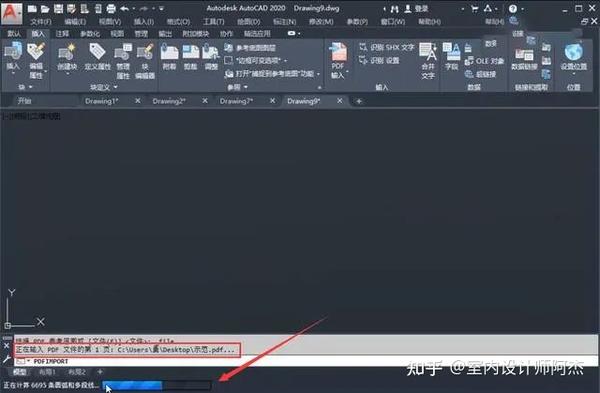Click Recognize SHX Text (识别 SHX 文字)

click(387, 47)
